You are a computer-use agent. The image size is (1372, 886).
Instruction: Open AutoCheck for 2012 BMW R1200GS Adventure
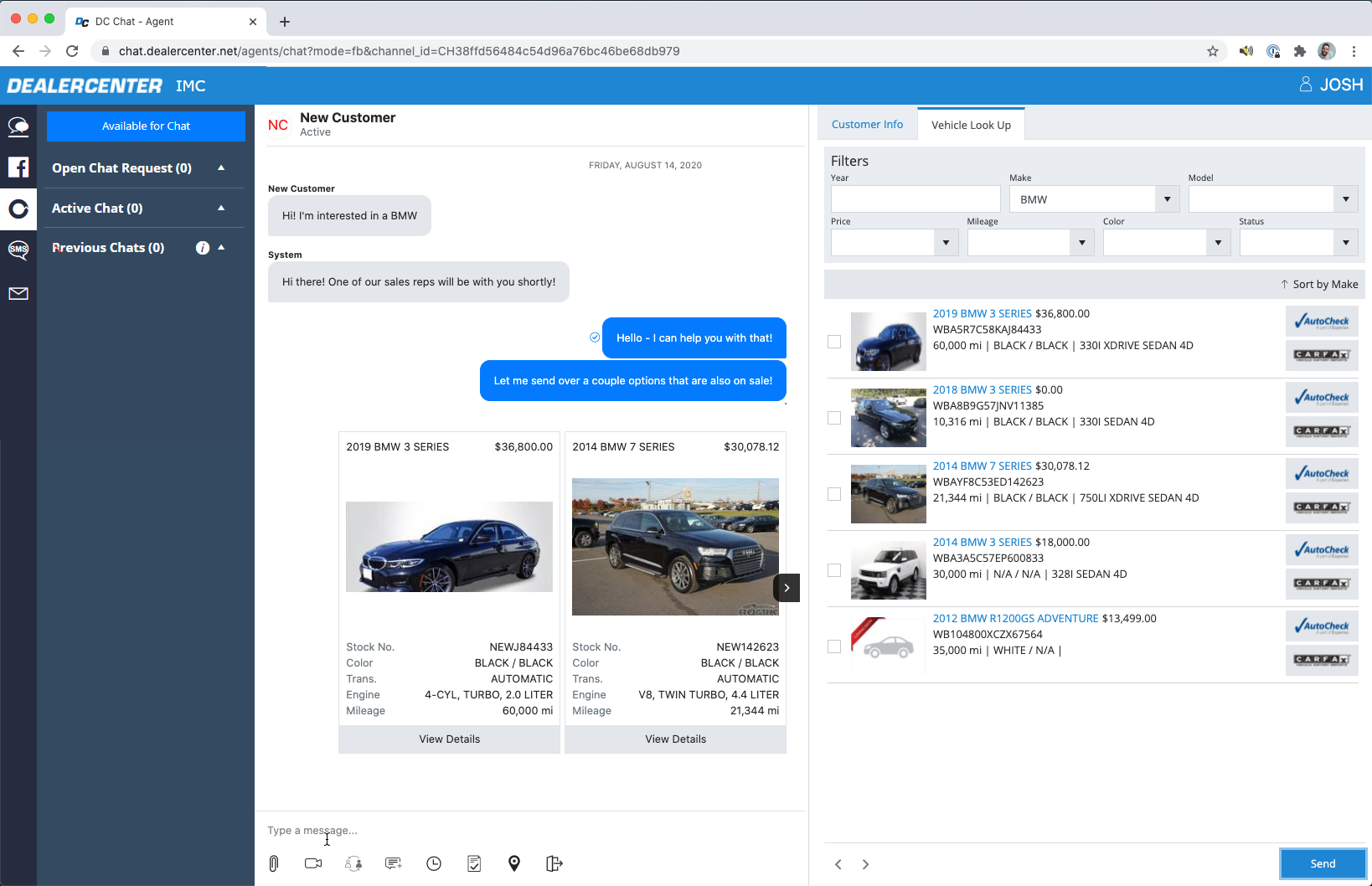click(1322, 626)
